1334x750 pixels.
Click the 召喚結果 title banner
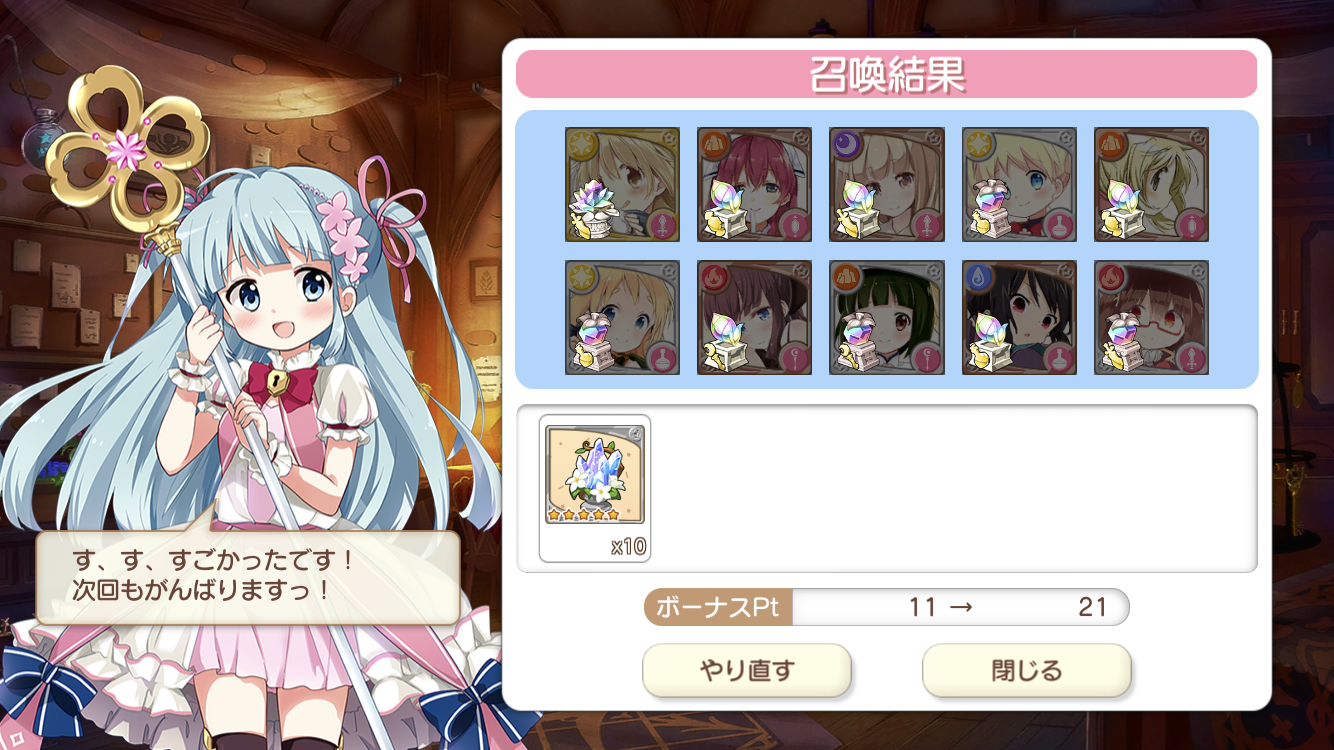click(x=886, y=74)
